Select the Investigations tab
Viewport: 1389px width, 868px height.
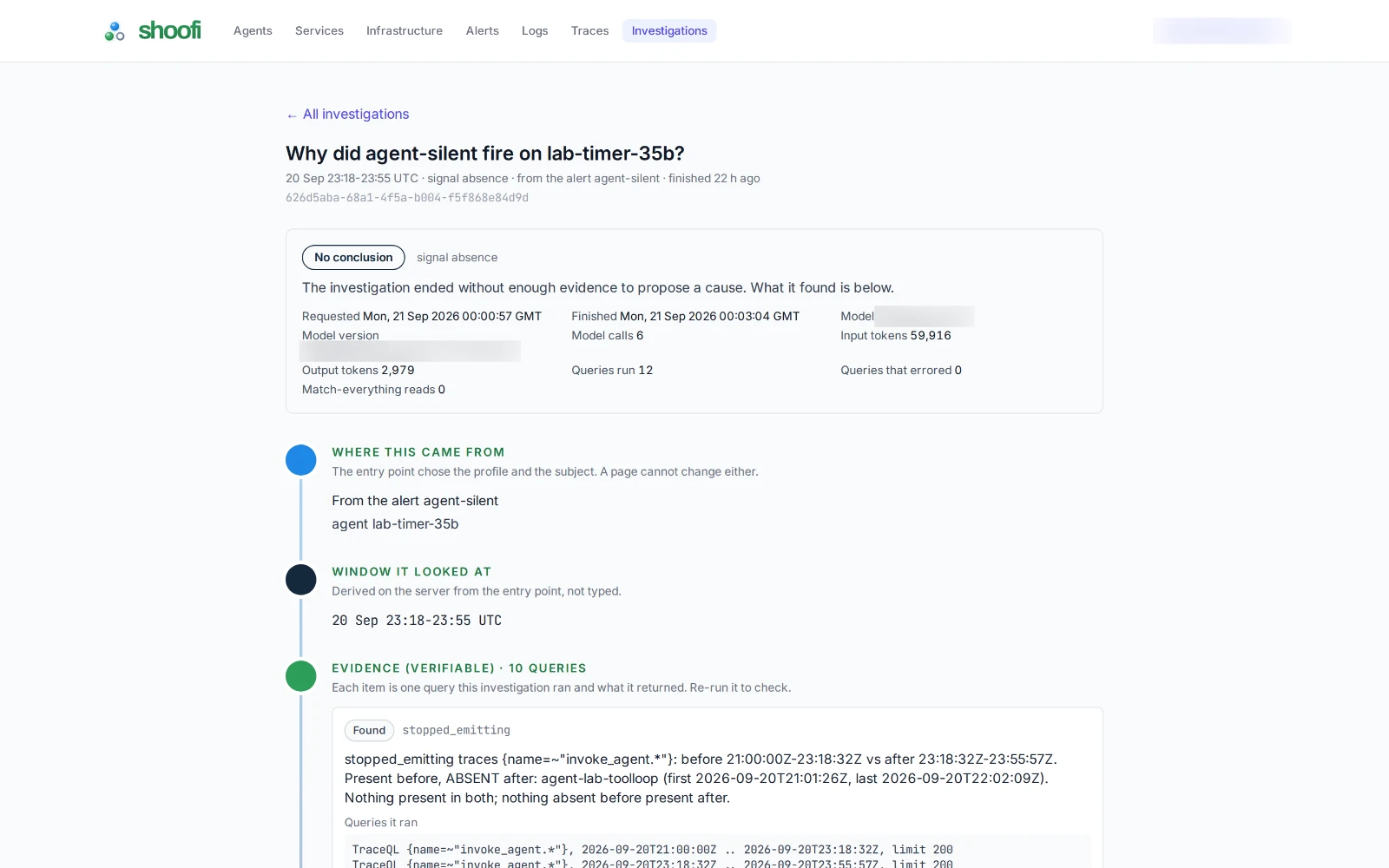tap(669, 30)
